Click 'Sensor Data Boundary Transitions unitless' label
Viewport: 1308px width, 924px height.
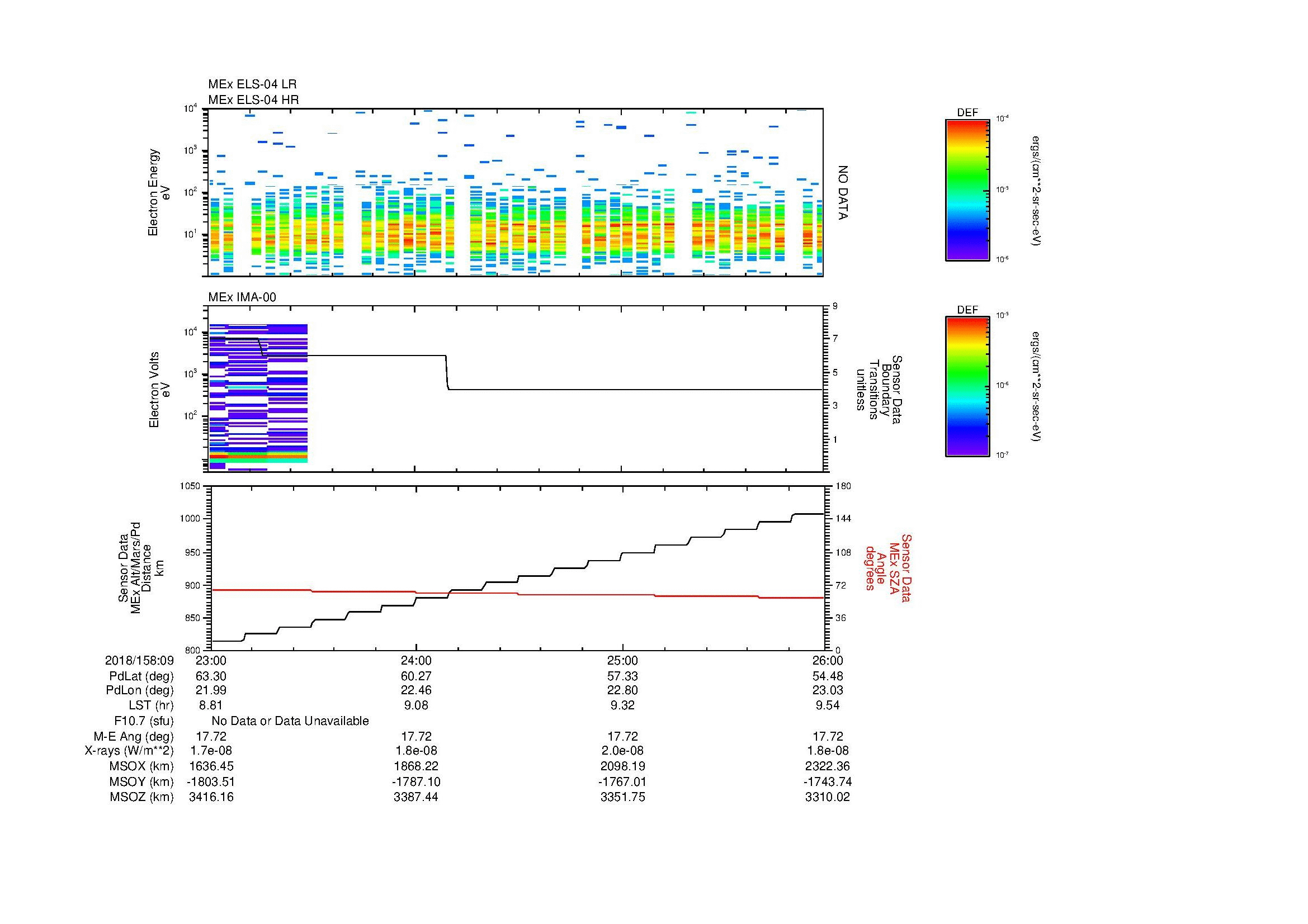click(x=879, y=390)
